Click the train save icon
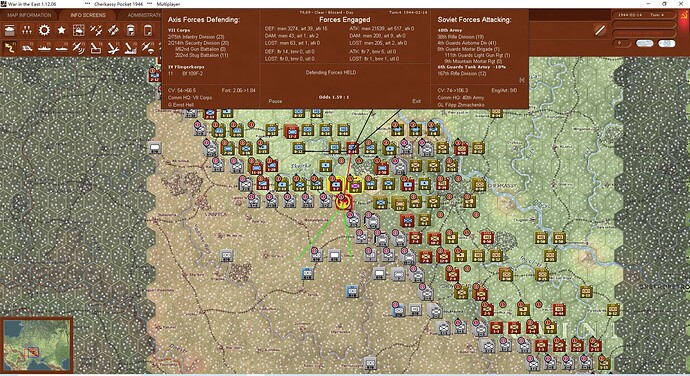 (x=131, y=30)
